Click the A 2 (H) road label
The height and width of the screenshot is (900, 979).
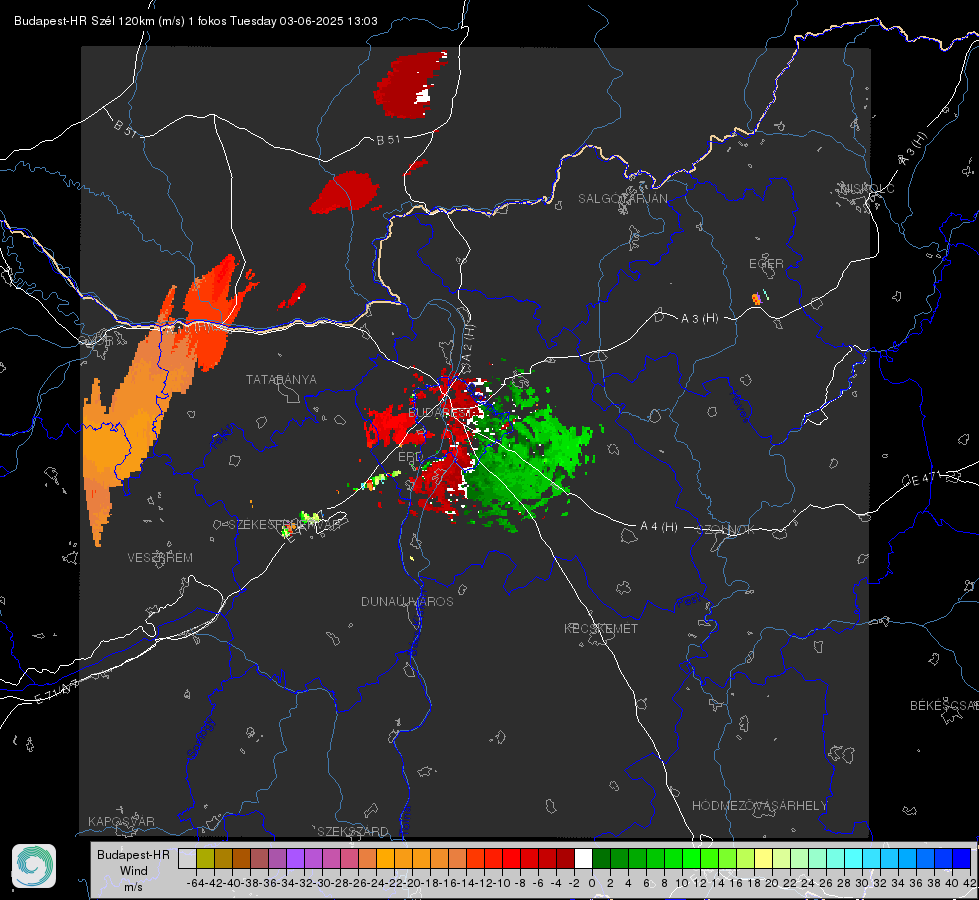point(468,344)
